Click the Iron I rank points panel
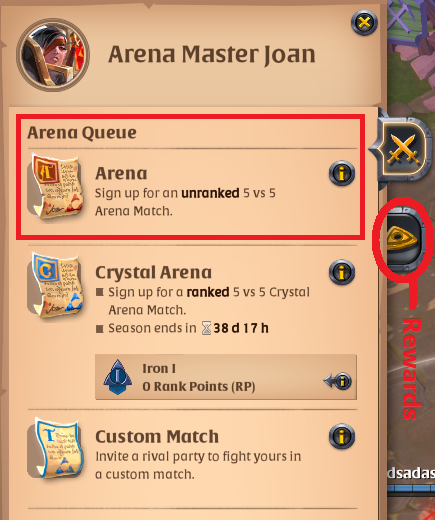This screenshot has height=520, width=435. click(x=226, y=377)
